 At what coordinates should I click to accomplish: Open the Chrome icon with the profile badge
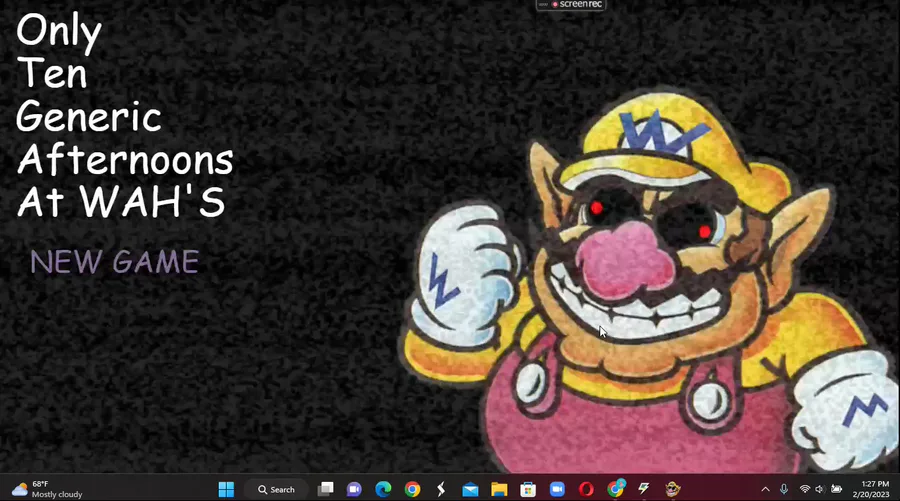[x=615, y=489]
